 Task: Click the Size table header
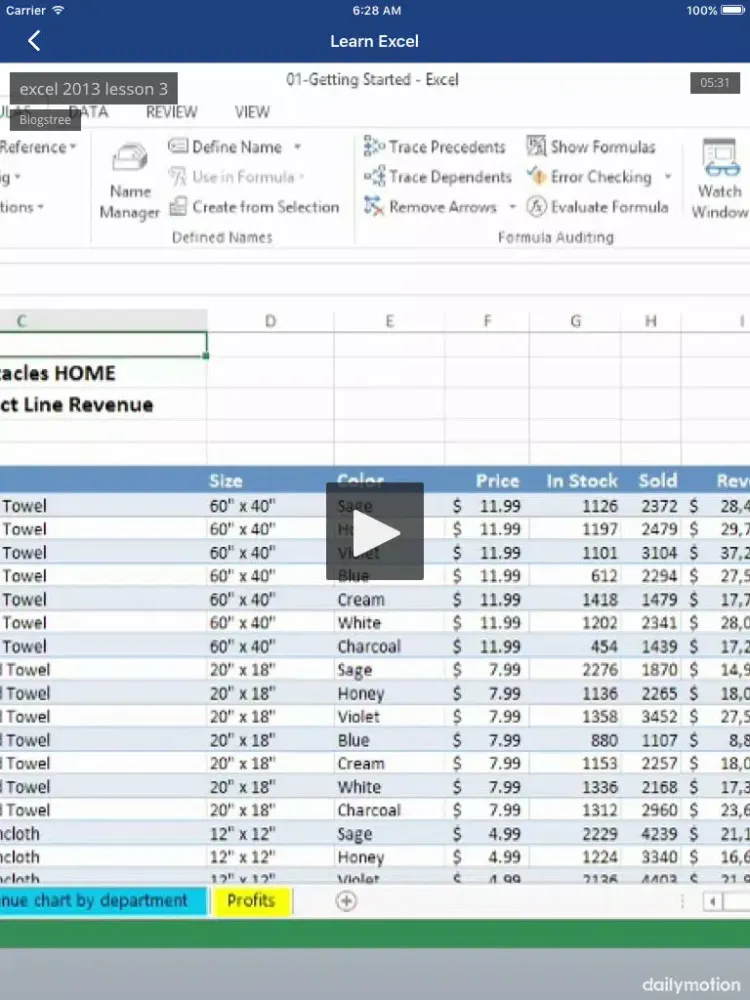coord(226,481)
